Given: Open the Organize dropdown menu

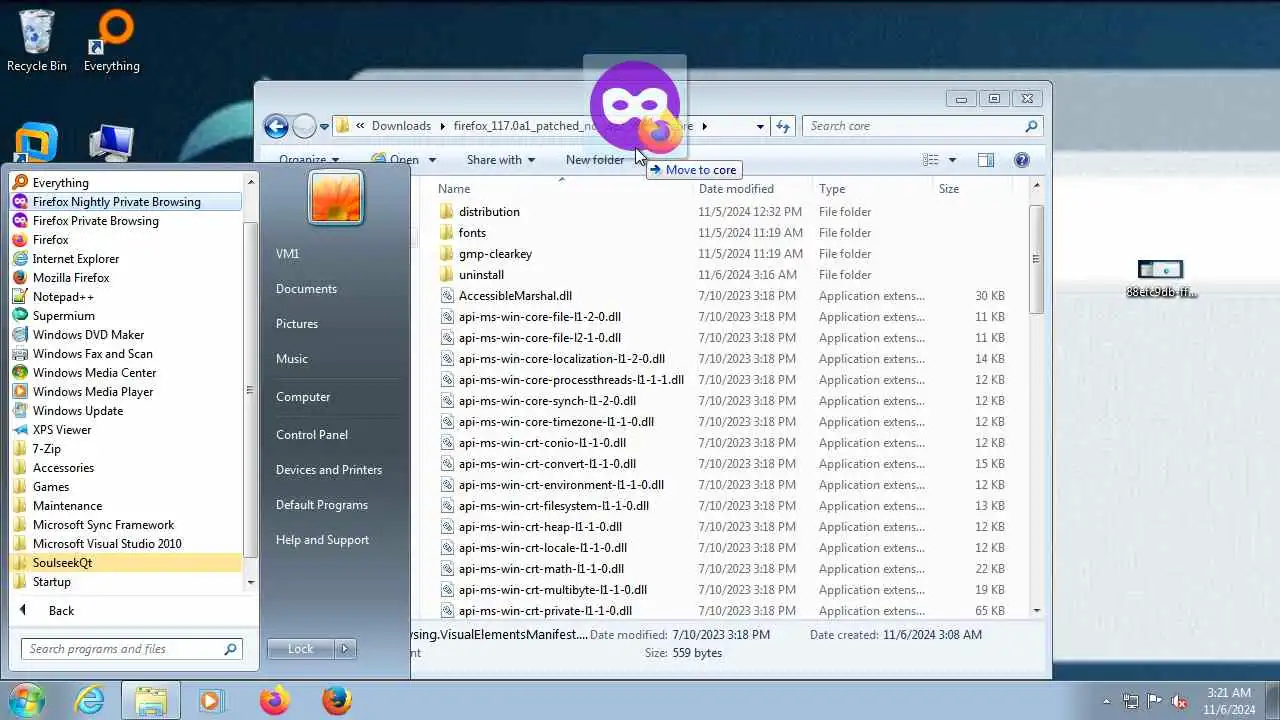Looking at the screenshot, I should [x=309, y=160].
